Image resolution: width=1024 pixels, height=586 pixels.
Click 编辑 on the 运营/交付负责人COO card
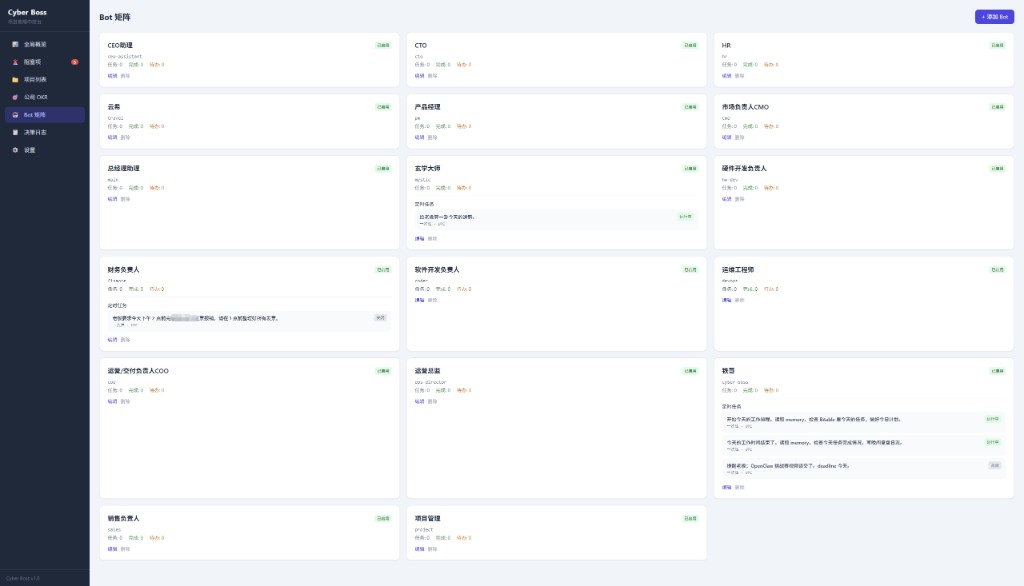tap(112, 402)
